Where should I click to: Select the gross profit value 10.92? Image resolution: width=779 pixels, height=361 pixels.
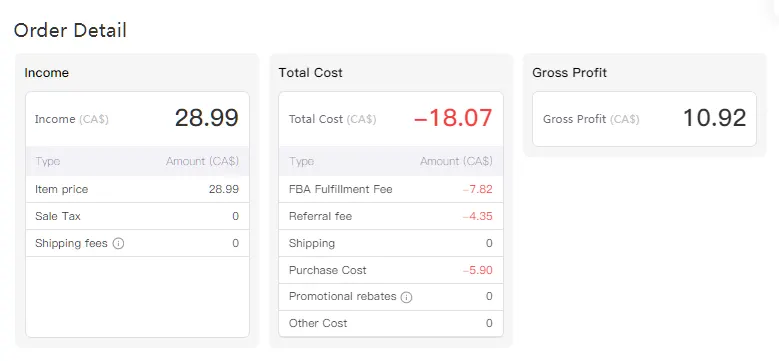[714, 118]
